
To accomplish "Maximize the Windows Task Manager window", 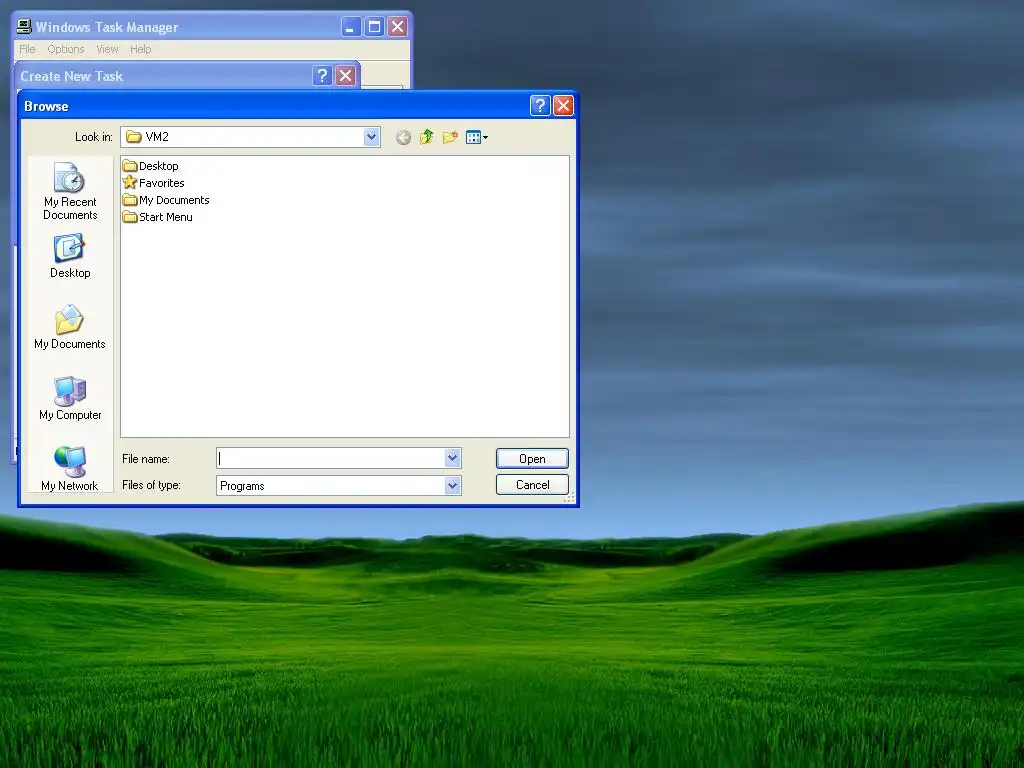I will tap(374, 27).
